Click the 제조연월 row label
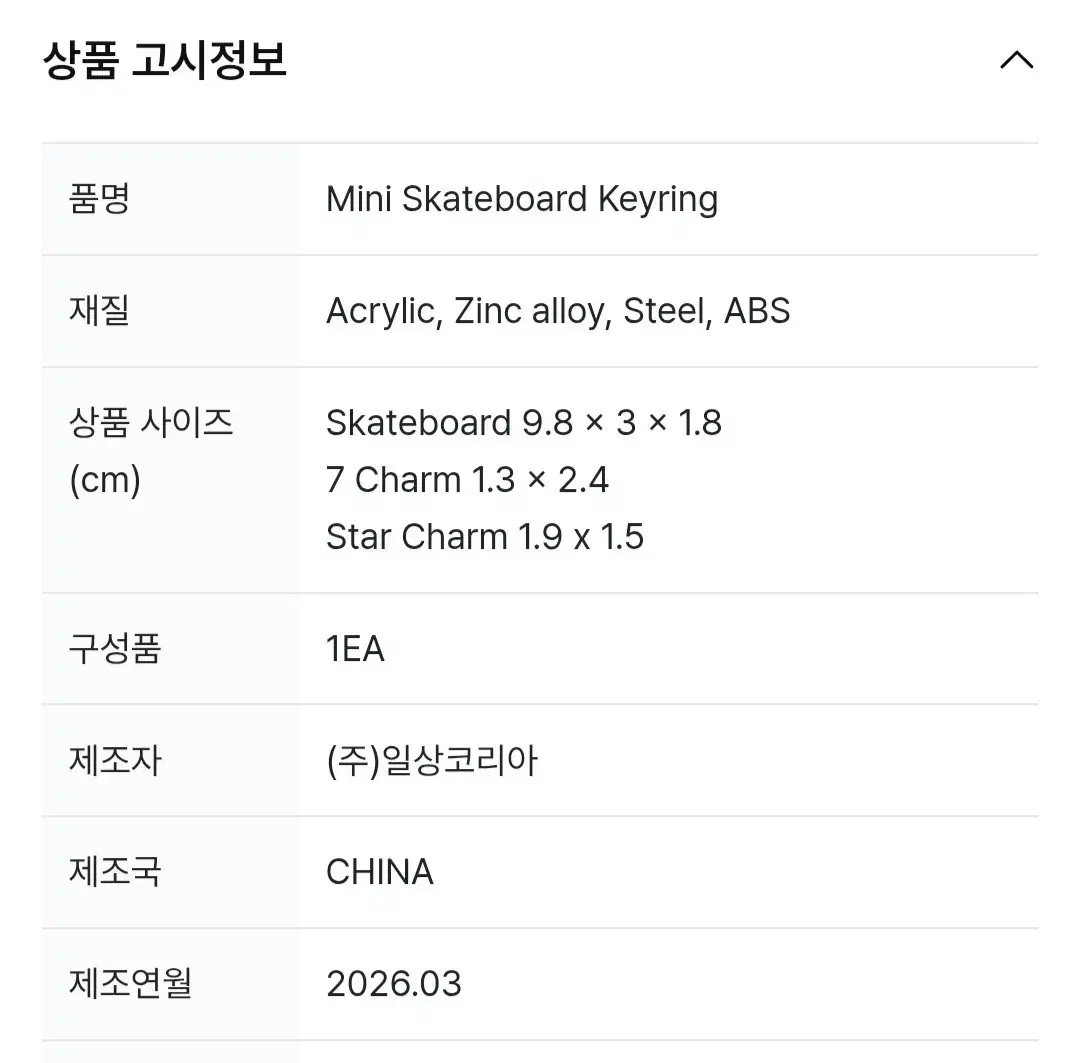1080x1063 pixels. (130, 983)
